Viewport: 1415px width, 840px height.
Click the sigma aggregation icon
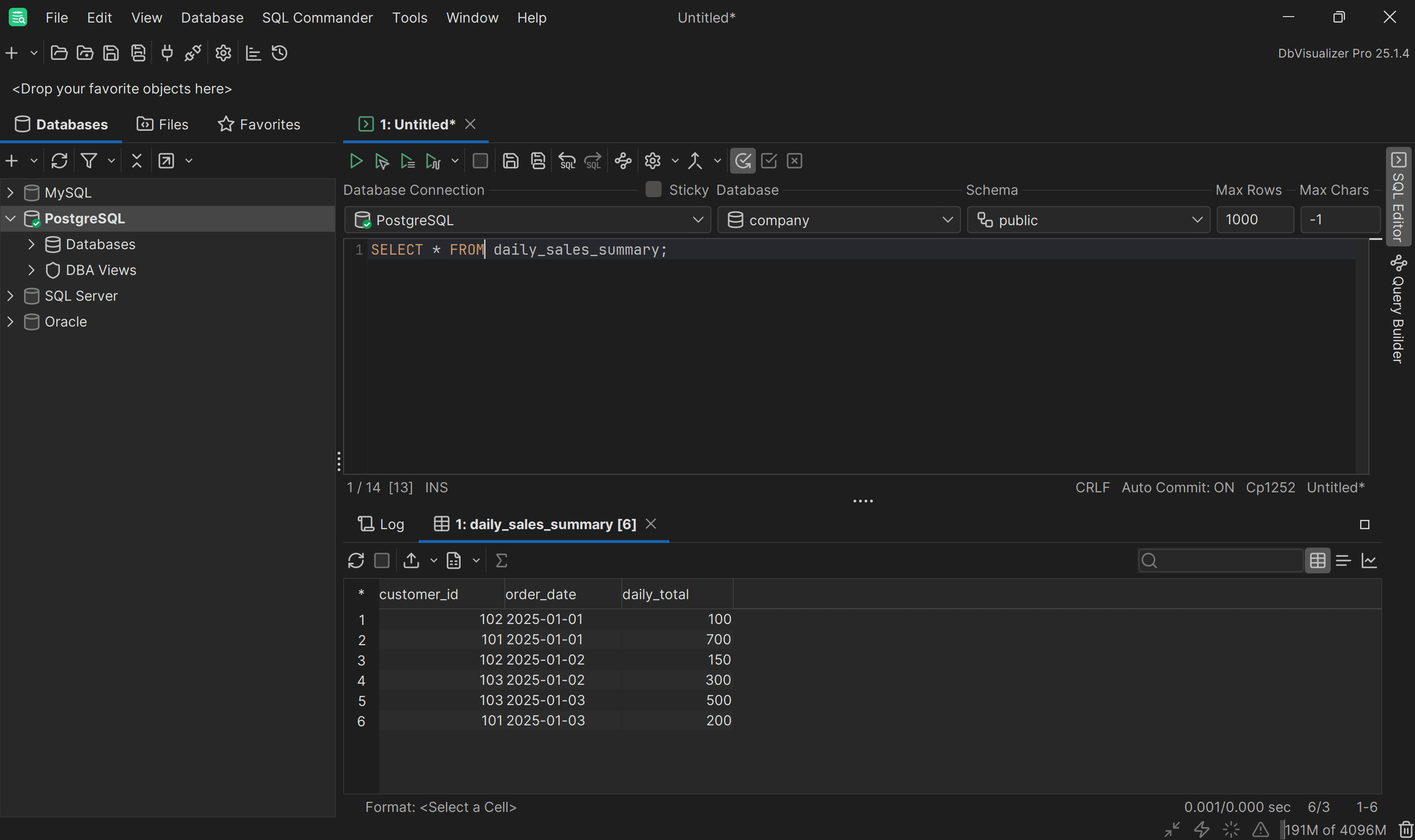click(x=501, y=560)
